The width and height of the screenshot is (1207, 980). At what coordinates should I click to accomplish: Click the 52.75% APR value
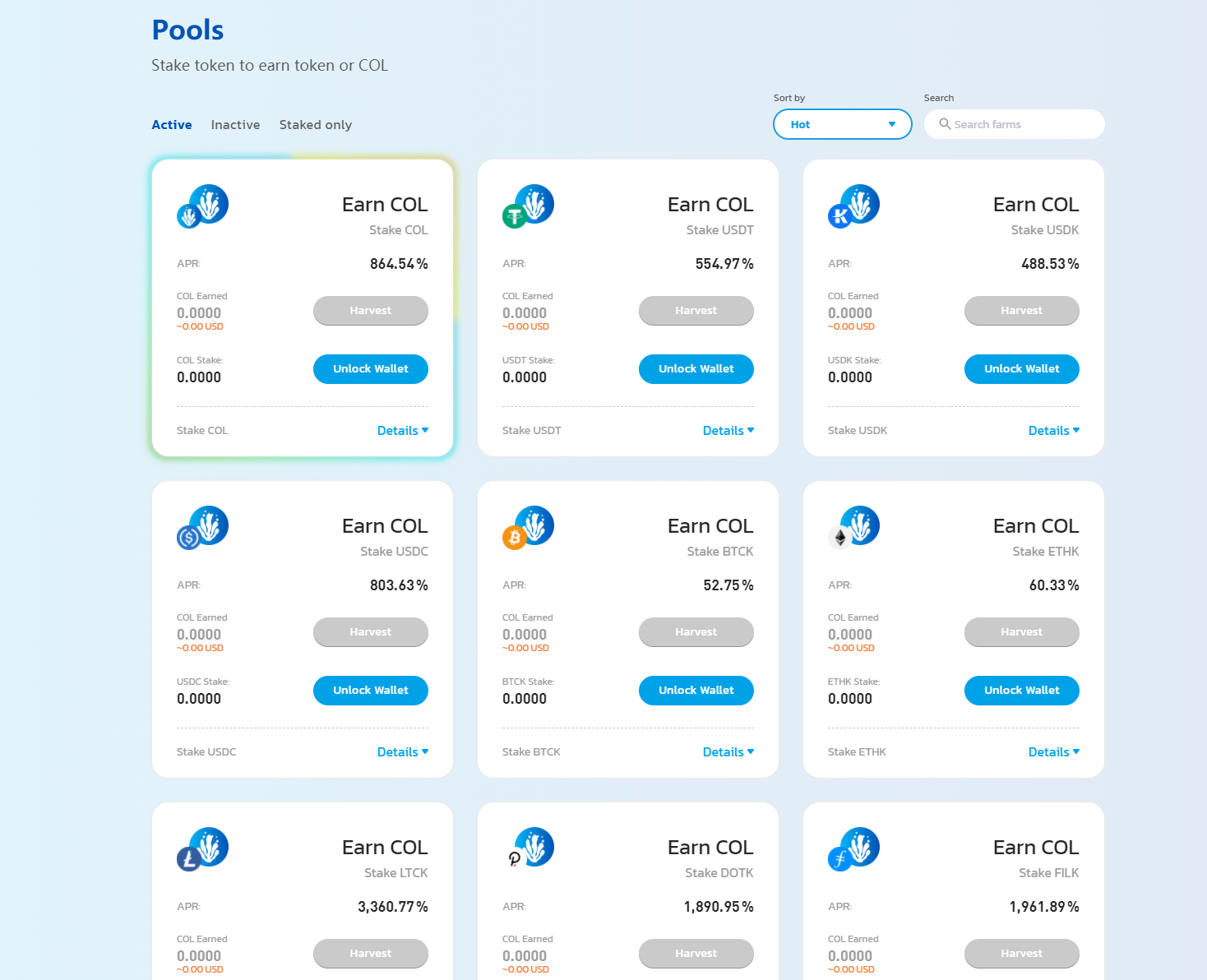728,585
